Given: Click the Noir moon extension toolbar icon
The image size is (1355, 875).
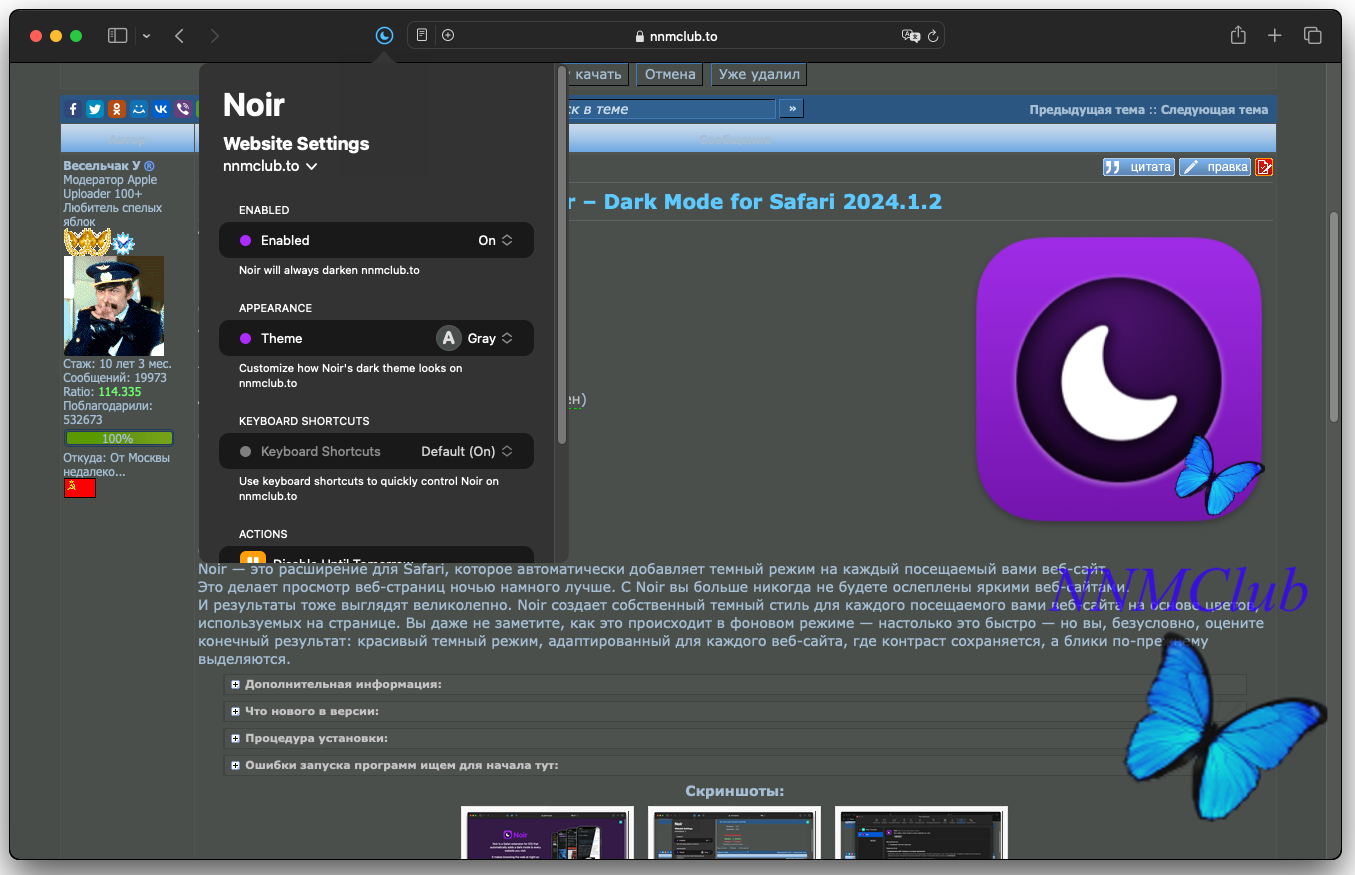Looking at the screenshot, I should pyautogui.click(x=384, y=36).
